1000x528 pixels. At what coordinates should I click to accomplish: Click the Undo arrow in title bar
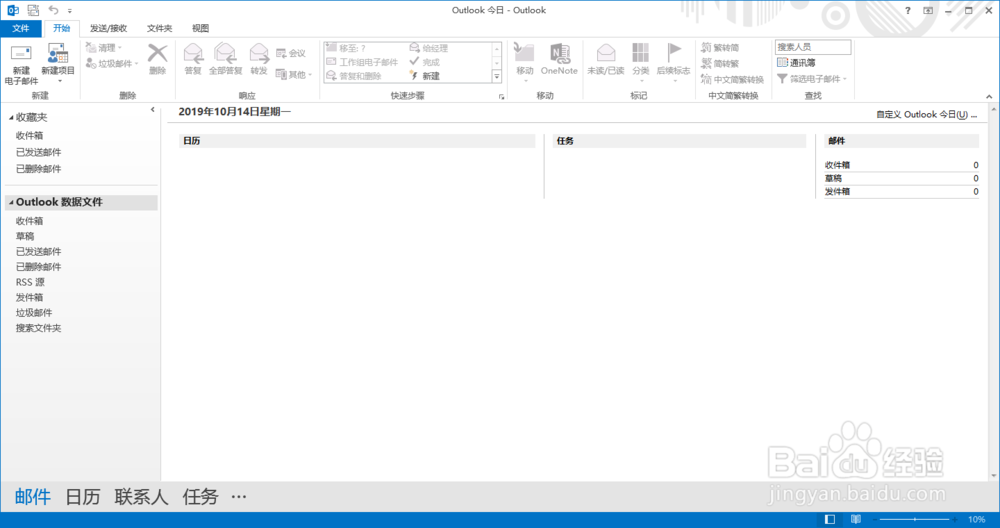(54, 10)
